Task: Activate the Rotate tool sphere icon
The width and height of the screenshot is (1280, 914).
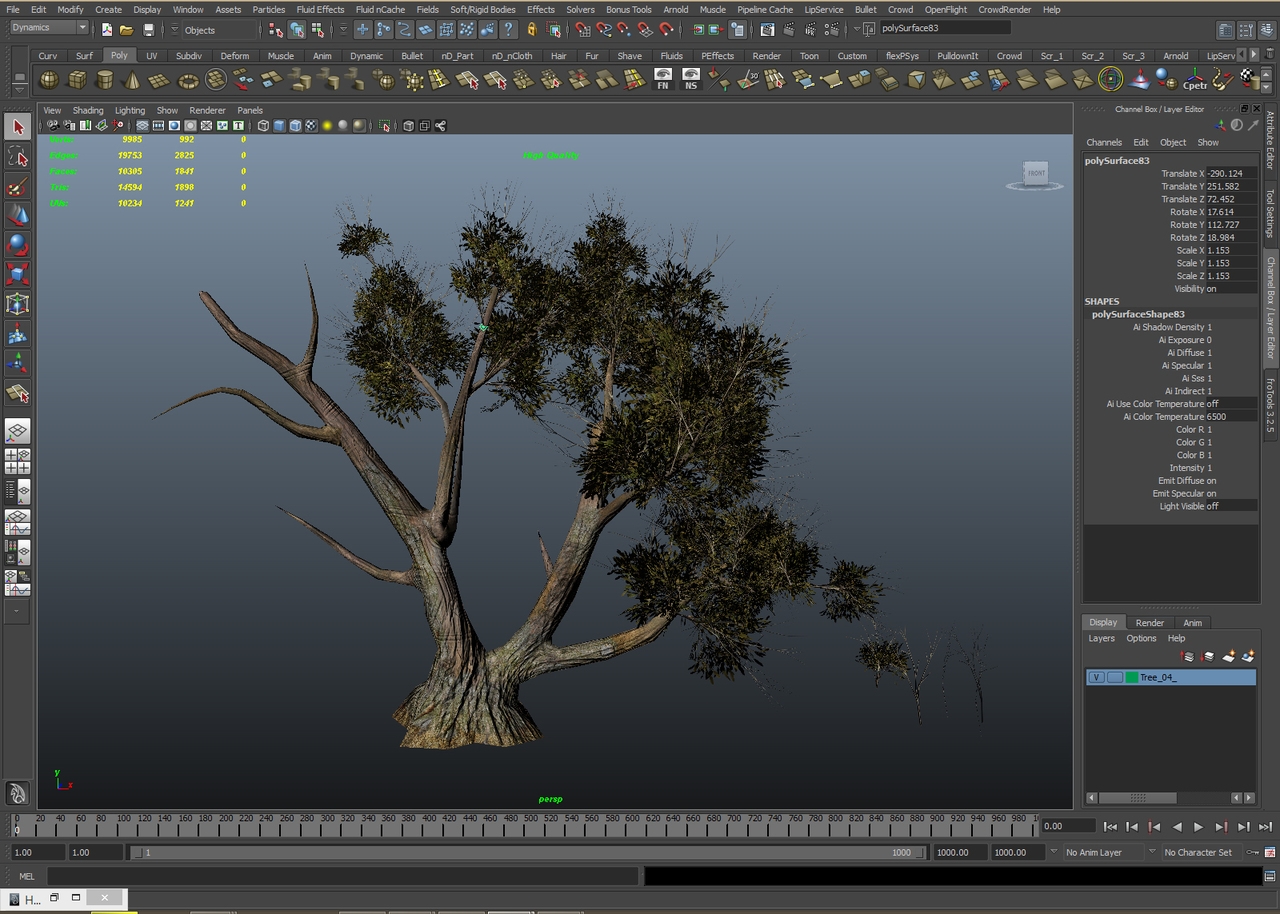Action: click(17, 244)
